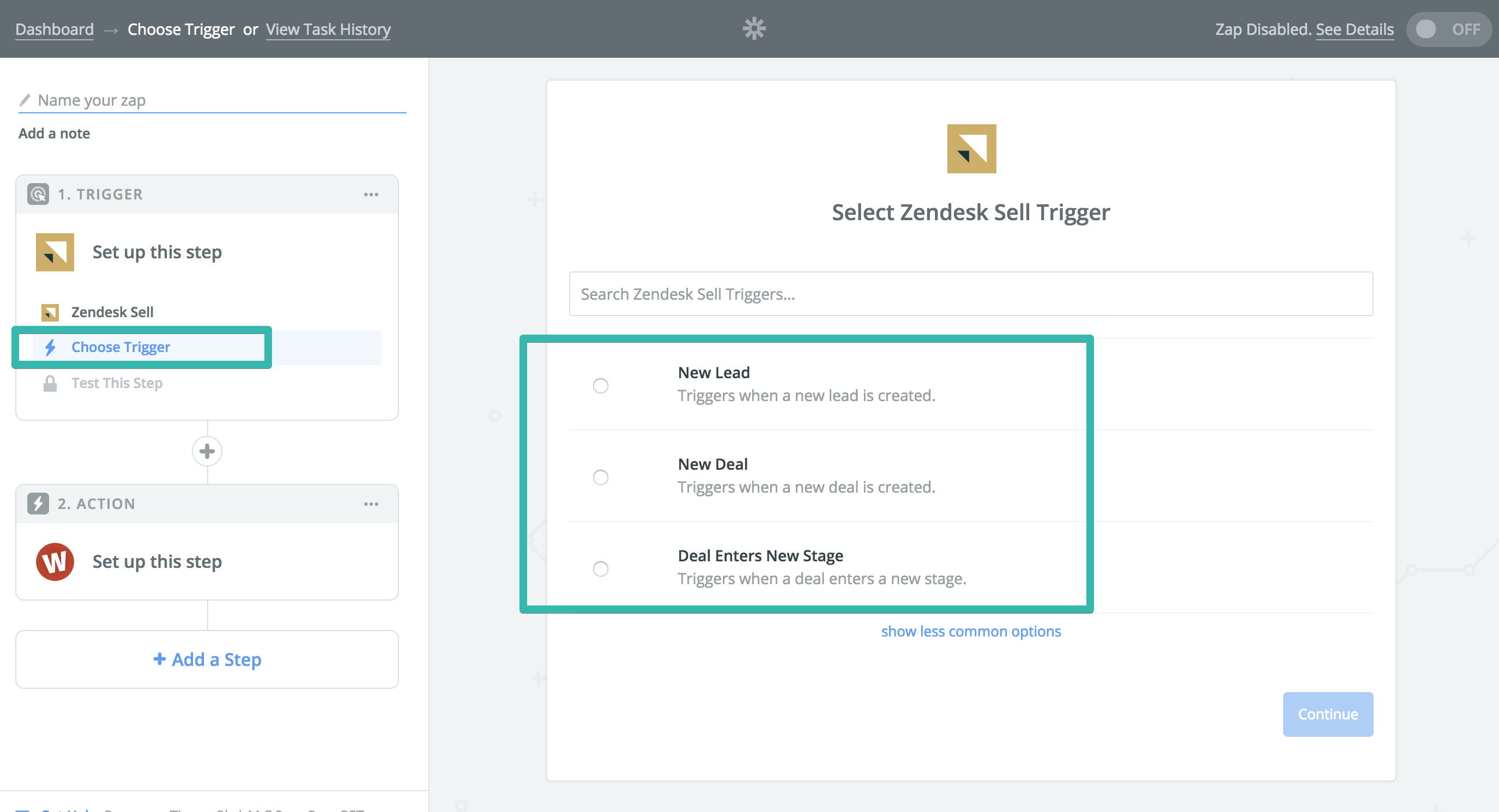Viewport: 1499px width, 812px height.
Task: Click the red W app icon in Action step
Action: coord(55,561)
